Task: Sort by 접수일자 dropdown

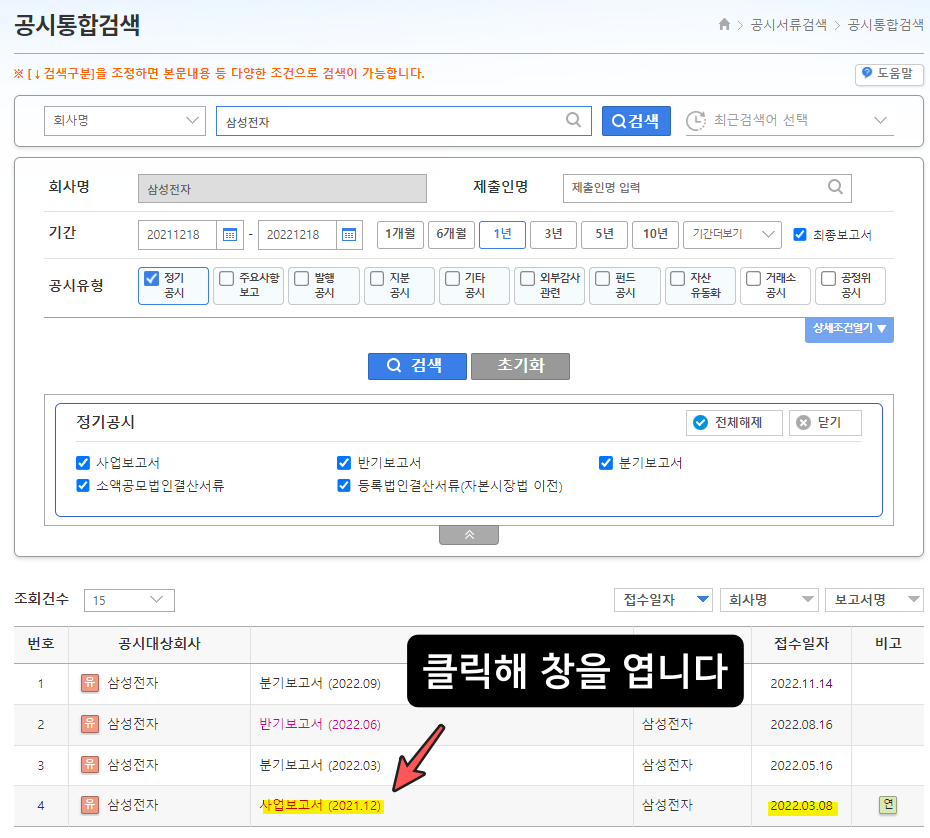Action: click(664, 600)
